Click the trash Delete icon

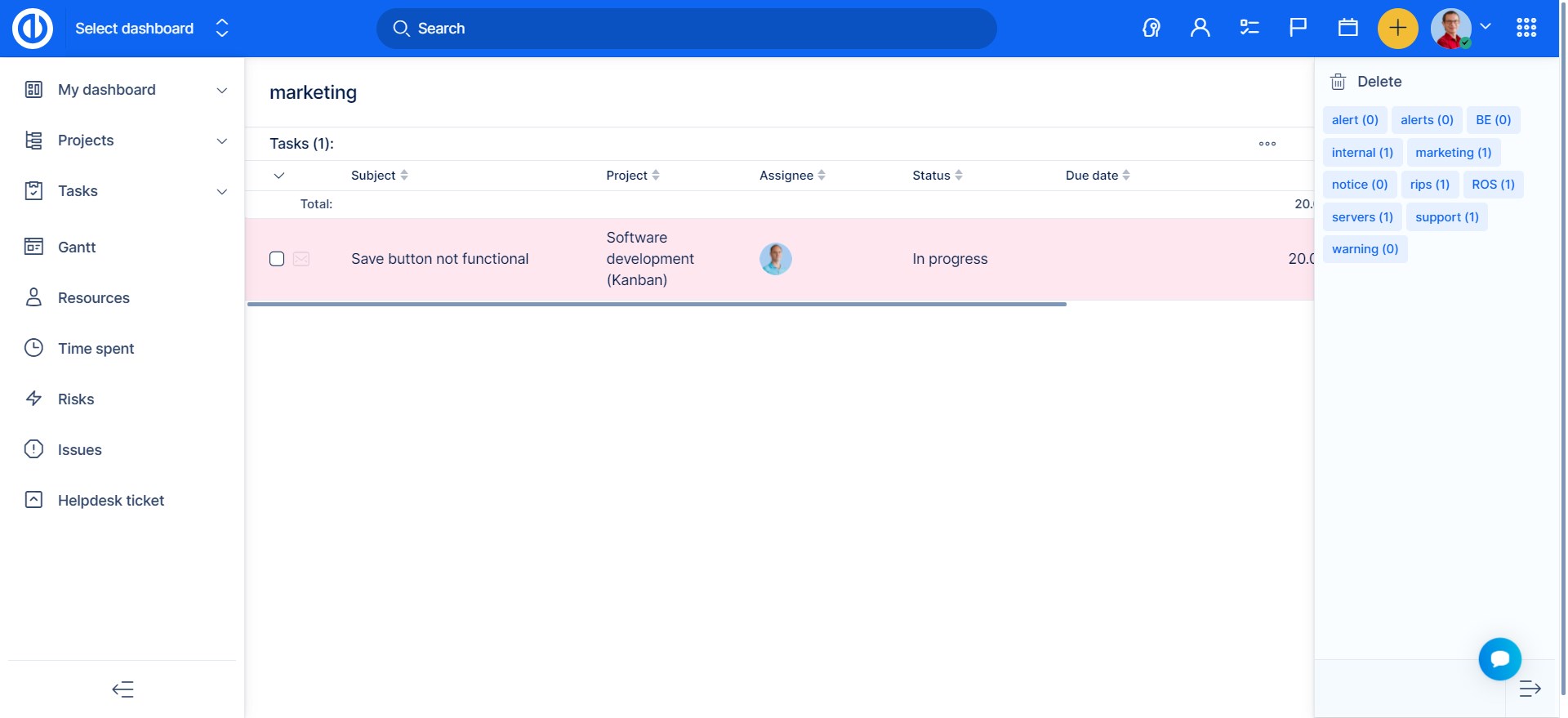point(1338,82)
